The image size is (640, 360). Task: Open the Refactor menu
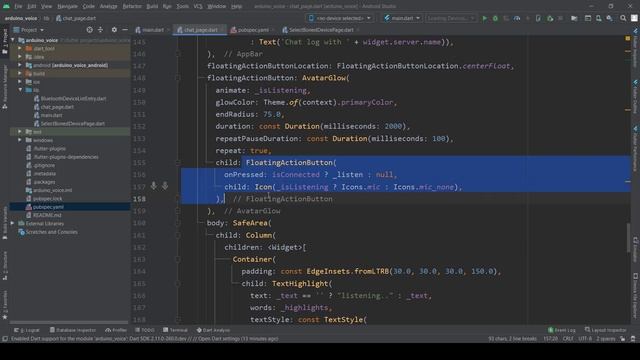pyautogui.click(x=132, y=6)
